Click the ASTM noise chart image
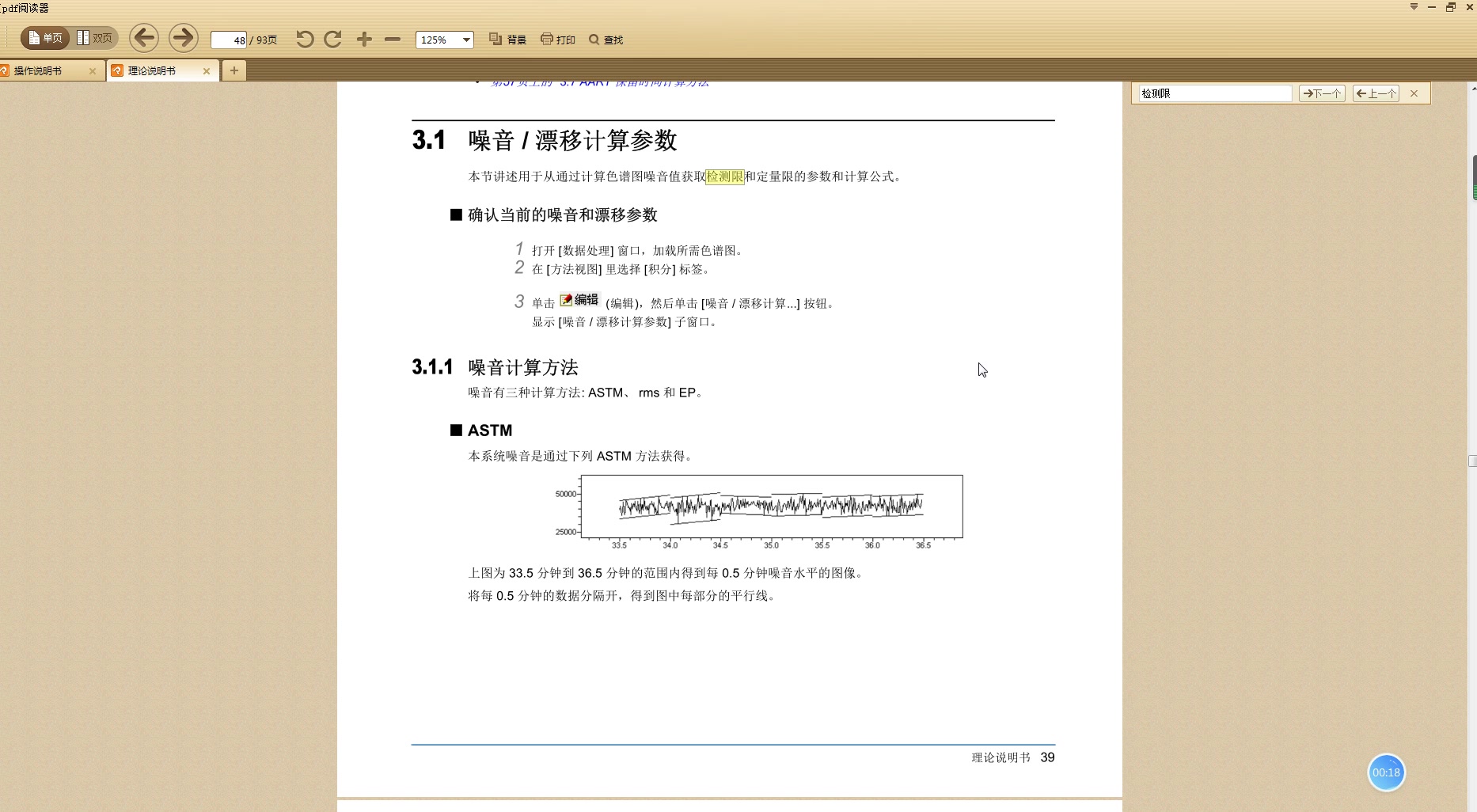The image size is (1477, 812). point(759,511)
